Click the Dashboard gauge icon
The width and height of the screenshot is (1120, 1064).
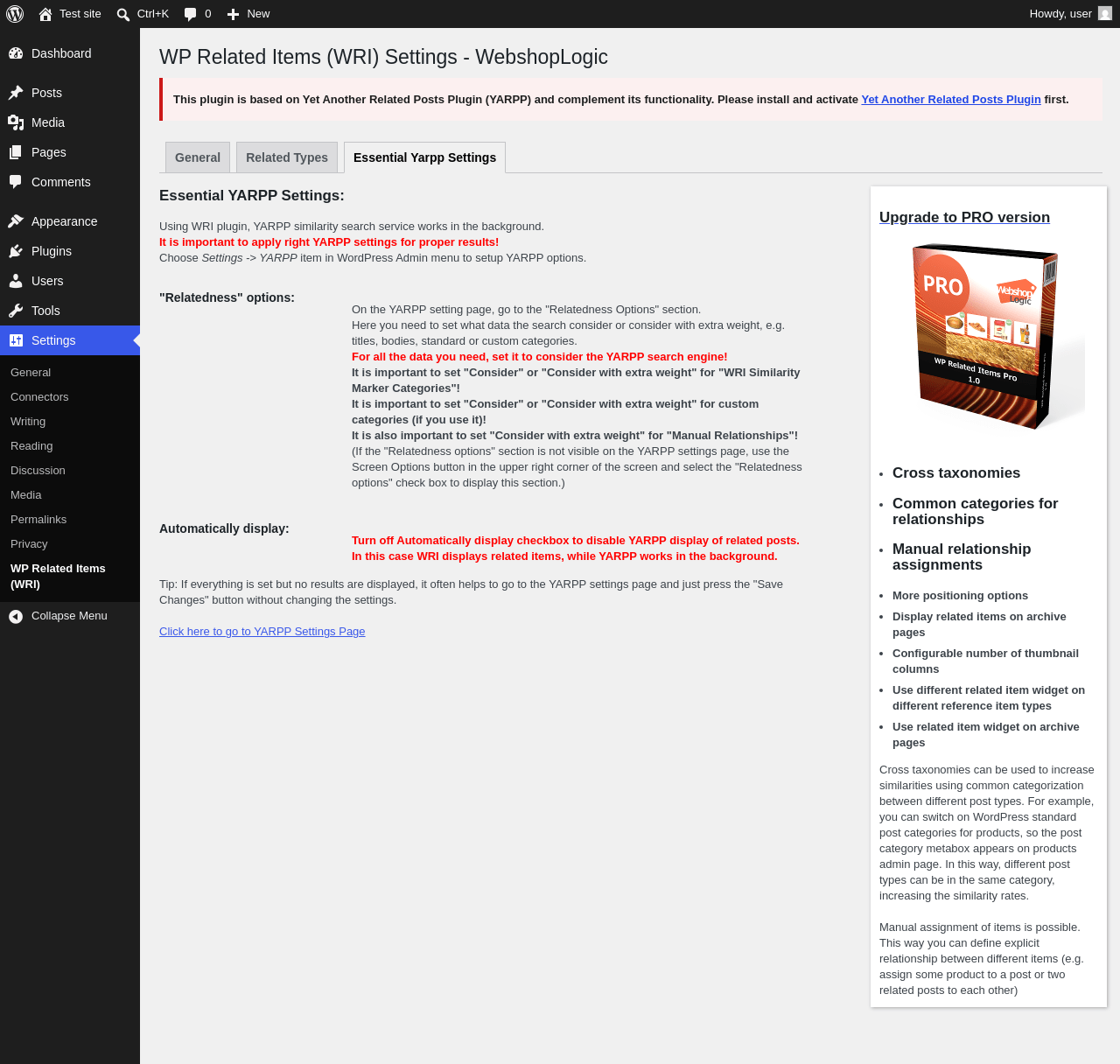[16, 53]
